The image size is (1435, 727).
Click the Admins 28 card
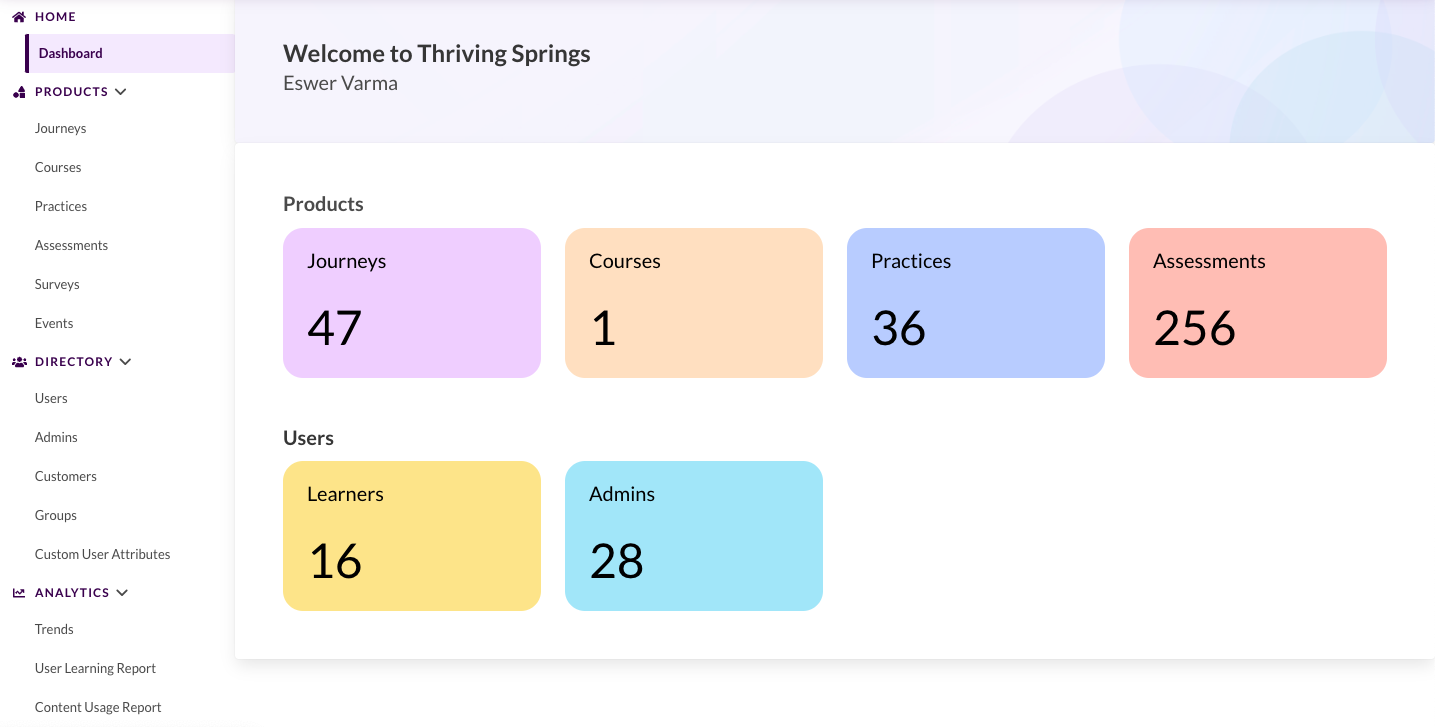pos(694,536)
